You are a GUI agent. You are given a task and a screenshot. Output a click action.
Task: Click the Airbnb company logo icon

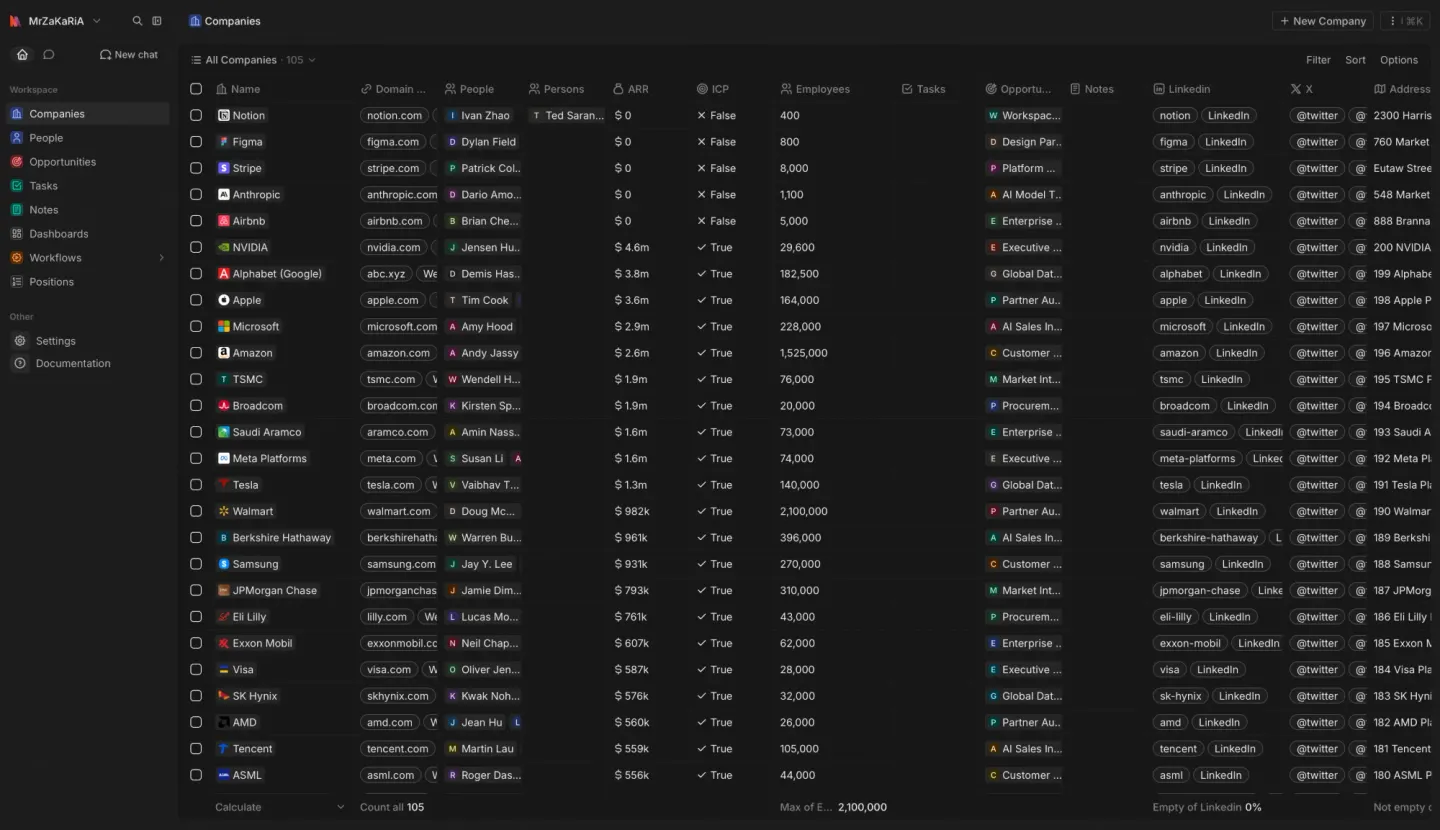224,221
